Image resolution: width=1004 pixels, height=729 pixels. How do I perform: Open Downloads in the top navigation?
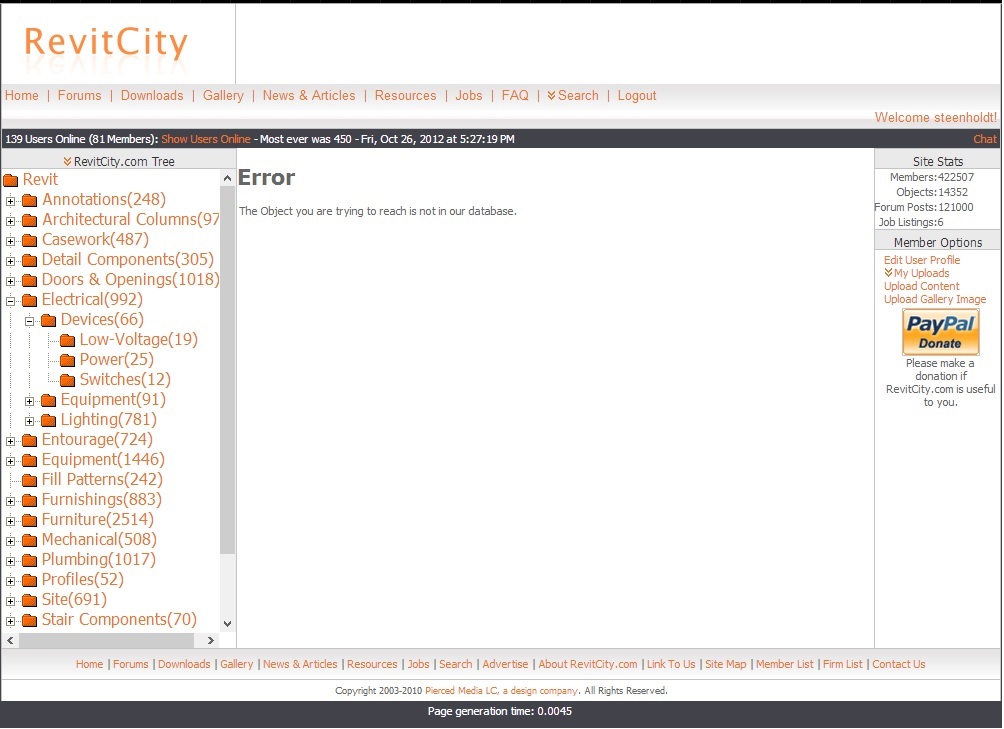(152, 95)
